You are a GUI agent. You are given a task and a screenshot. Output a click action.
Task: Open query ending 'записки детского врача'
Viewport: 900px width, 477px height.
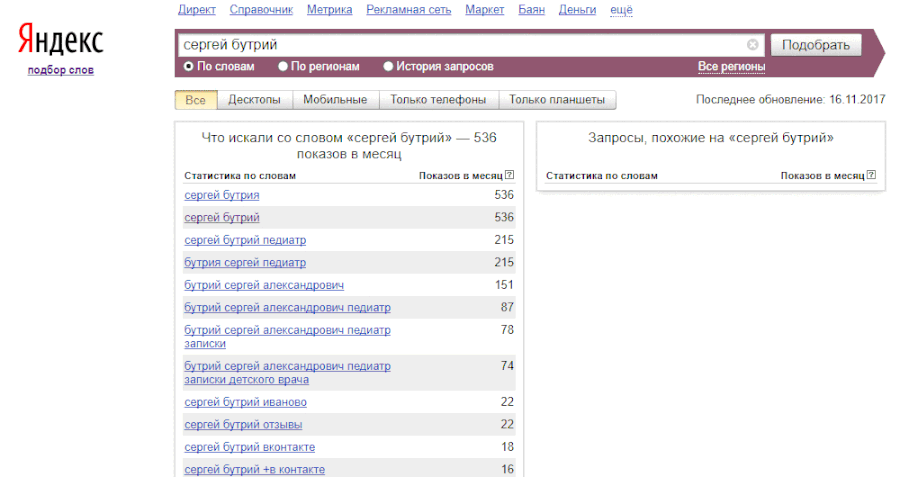click(288, 373)
